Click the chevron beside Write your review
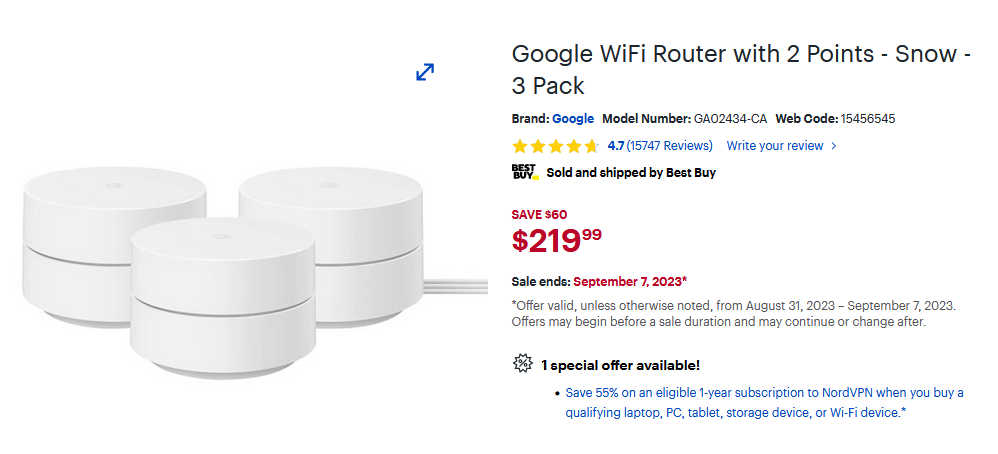The width and height of the screenshot is (998, 454). (834, 146)
